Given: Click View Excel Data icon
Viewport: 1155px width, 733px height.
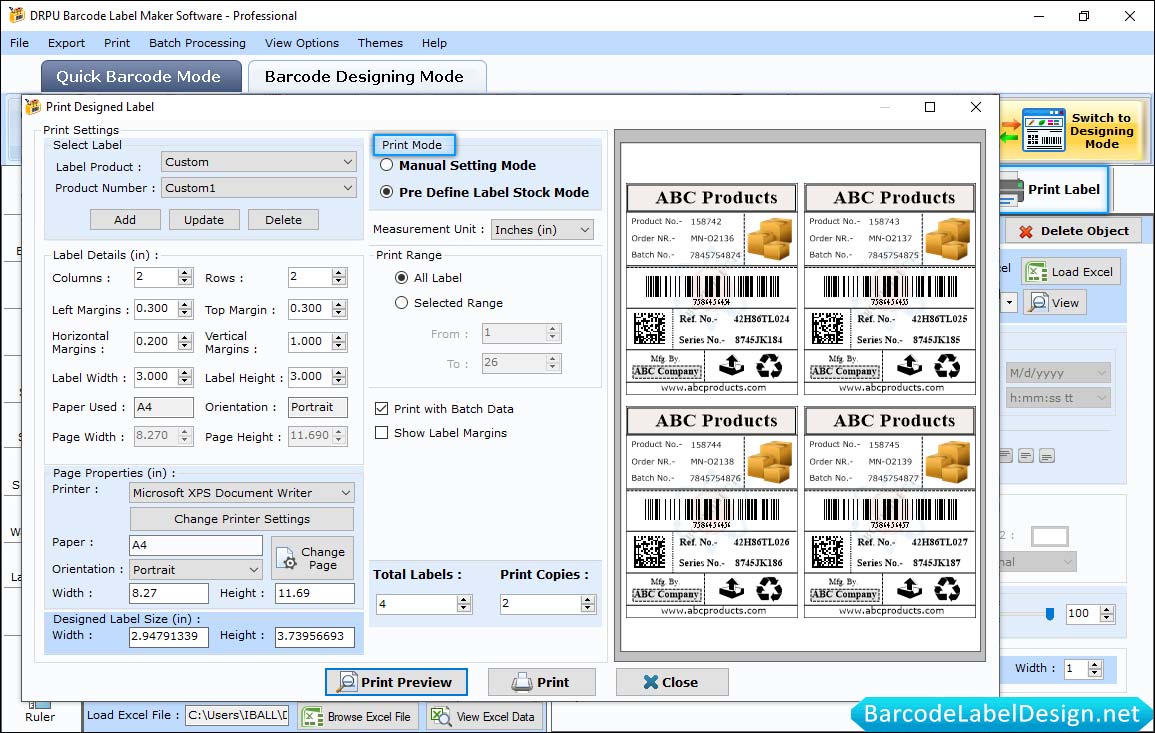Looking at the screenshot, I should pos(440,717).
